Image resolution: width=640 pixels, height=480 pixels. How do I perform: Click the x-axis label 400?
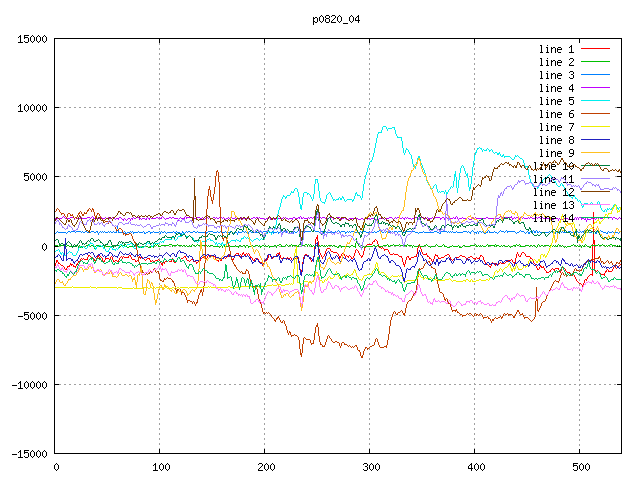(476, 467)
